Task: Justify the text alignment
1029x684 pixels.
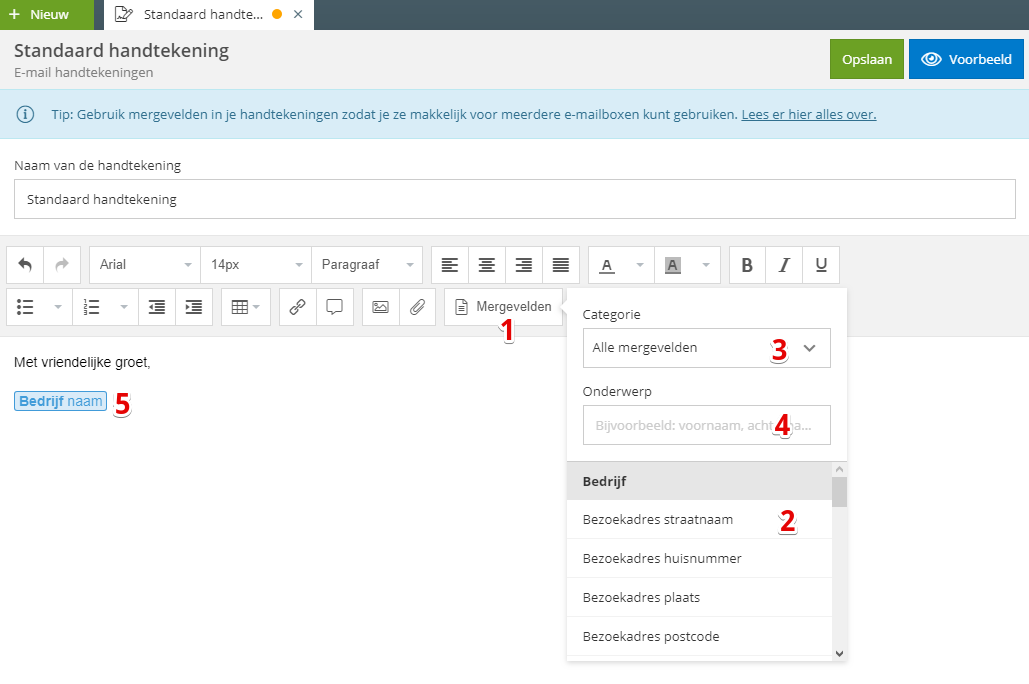Action: tap(560, 265)
